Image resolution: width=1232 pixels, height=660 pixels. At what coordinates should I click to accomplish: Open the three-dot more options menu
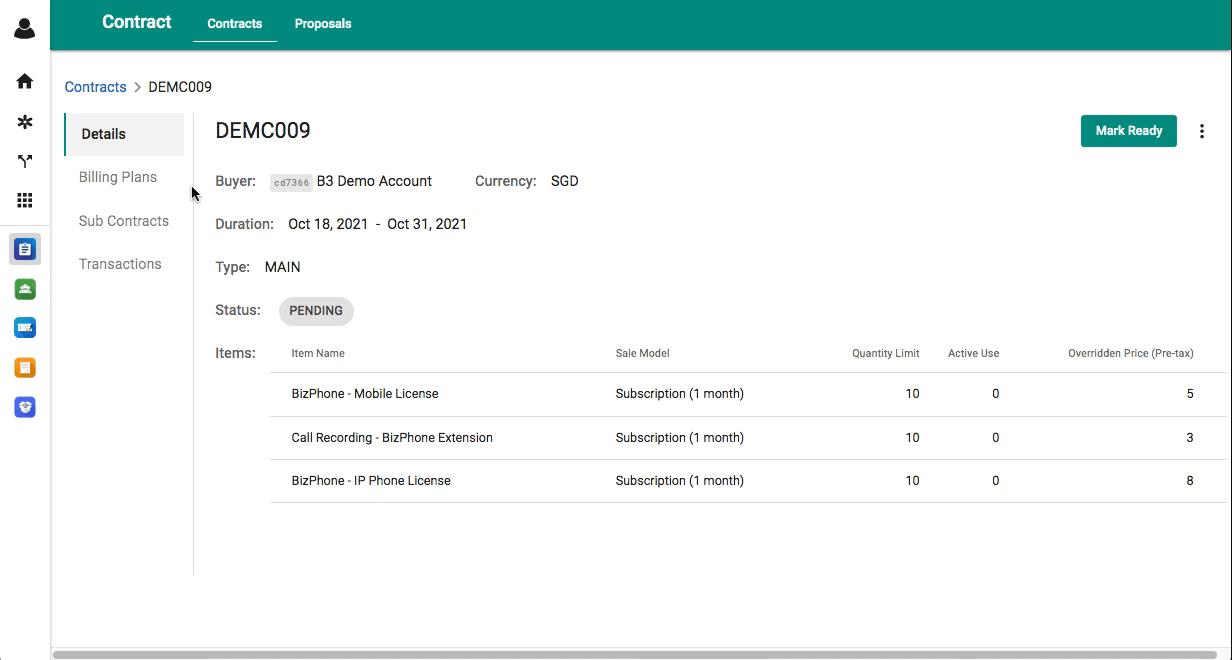pos(1202,131)
